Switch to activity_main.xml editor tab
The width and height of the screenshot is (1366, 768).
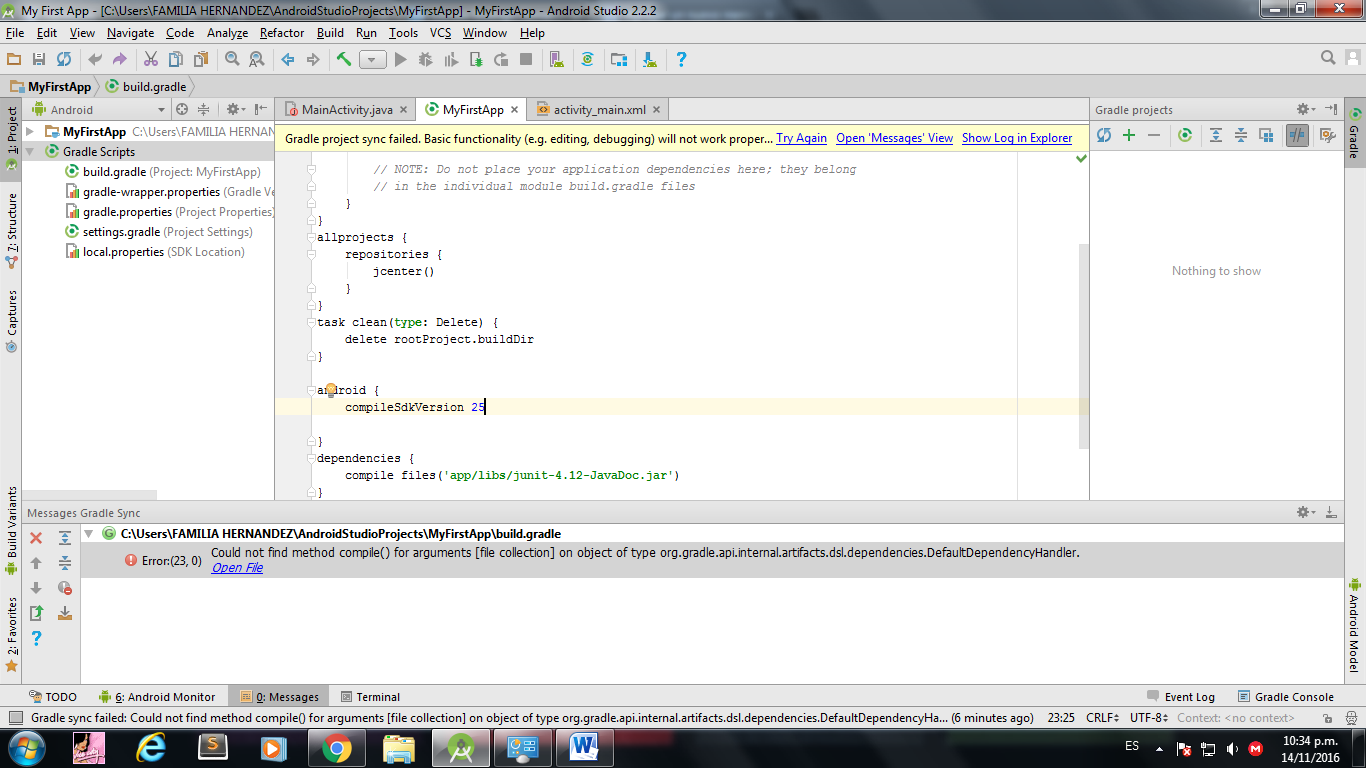point(599,110)
